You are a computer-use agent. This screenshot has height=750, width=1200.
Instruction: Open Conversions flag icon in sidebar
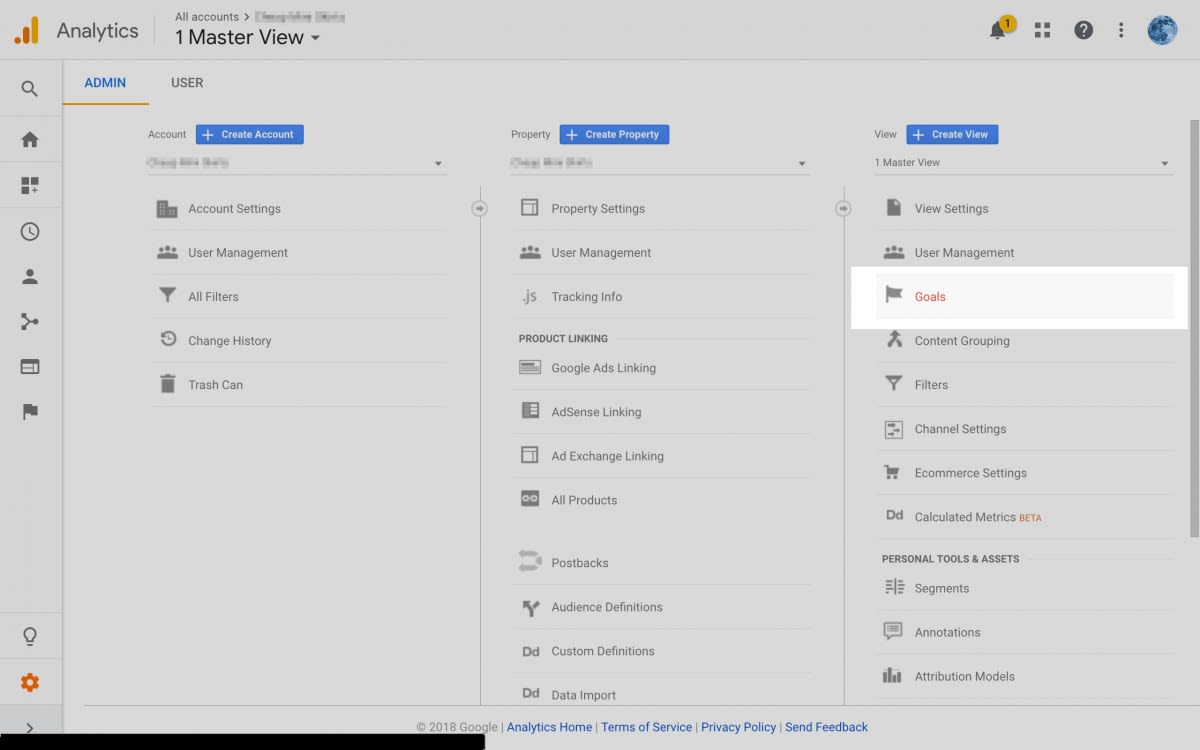coord(30,412)
